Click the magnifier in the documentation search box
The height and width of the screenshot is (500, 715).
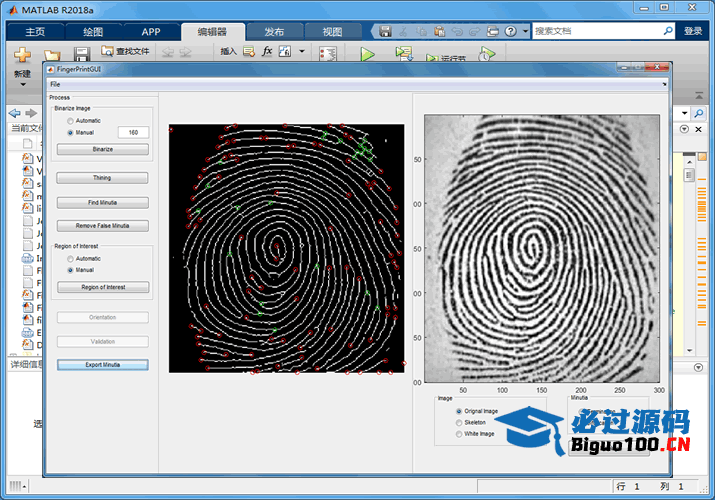click(668, 31)
